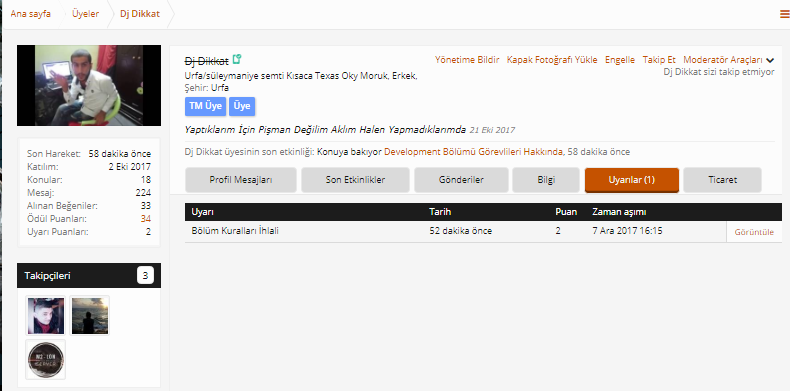Switch to the Profil Mesajları tab

[241, 180]
